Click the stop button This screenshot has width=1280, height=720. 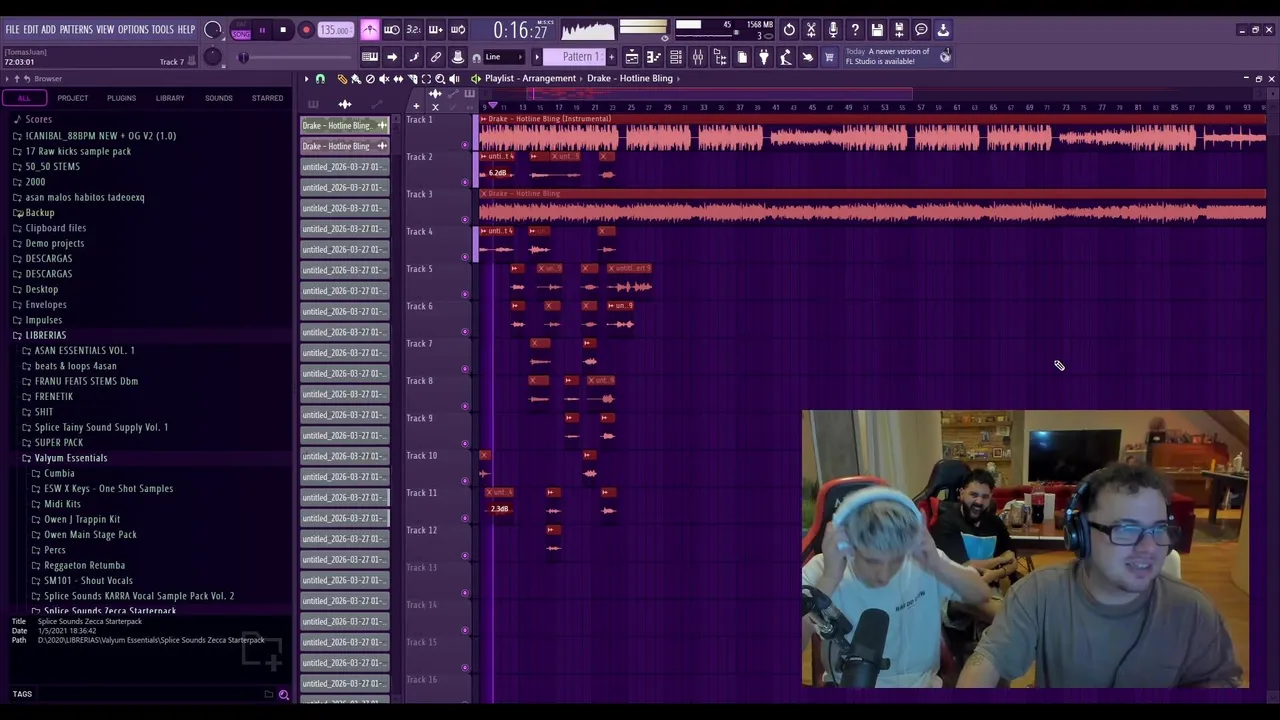(x=283, y=30)
